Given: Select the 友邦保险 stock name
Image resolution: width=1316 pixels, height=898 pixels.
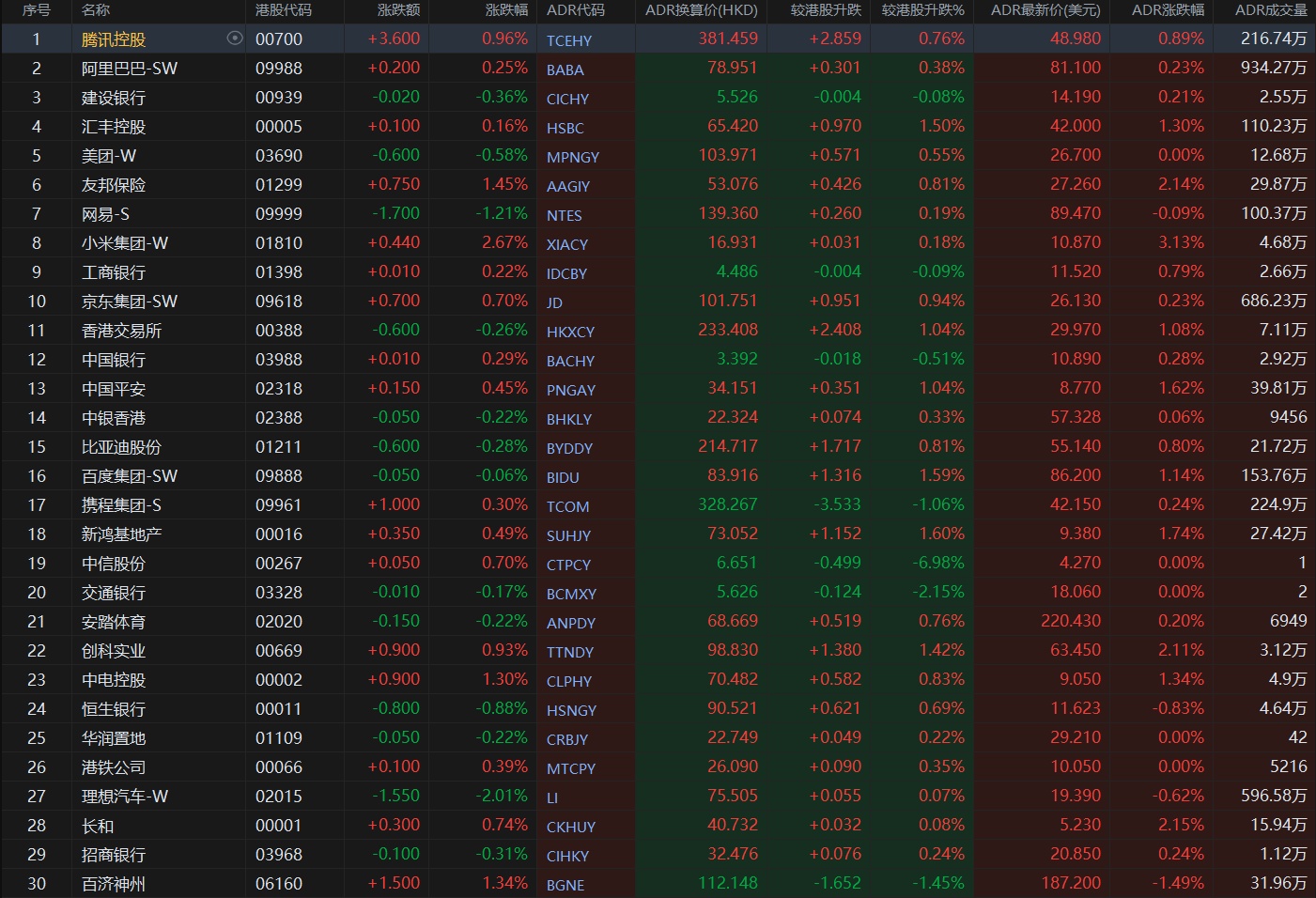Looking at the screenshot, I should pyautogui.click(x=114, y=185).
